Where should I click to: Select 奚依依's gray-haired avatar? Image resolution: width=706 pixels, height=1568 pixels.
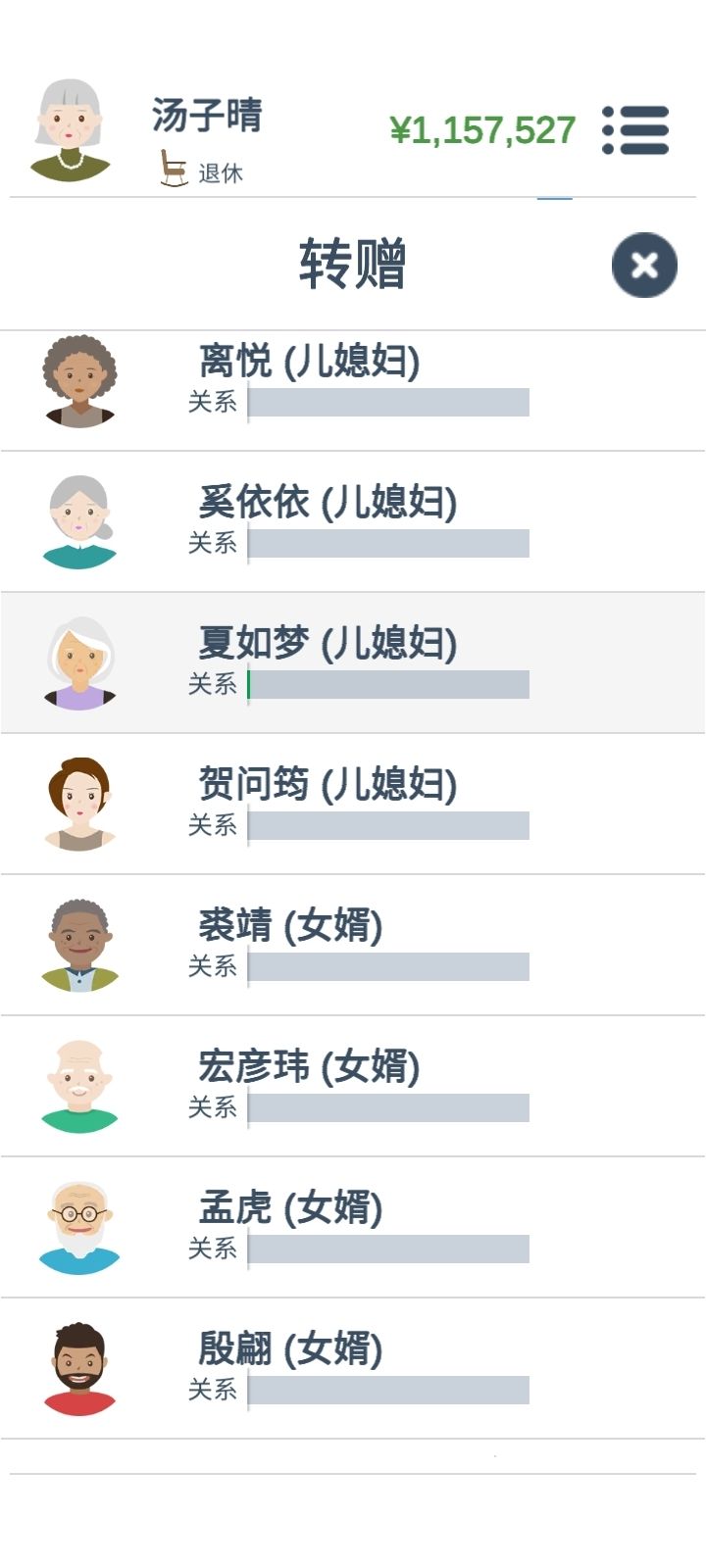(79, 522)
